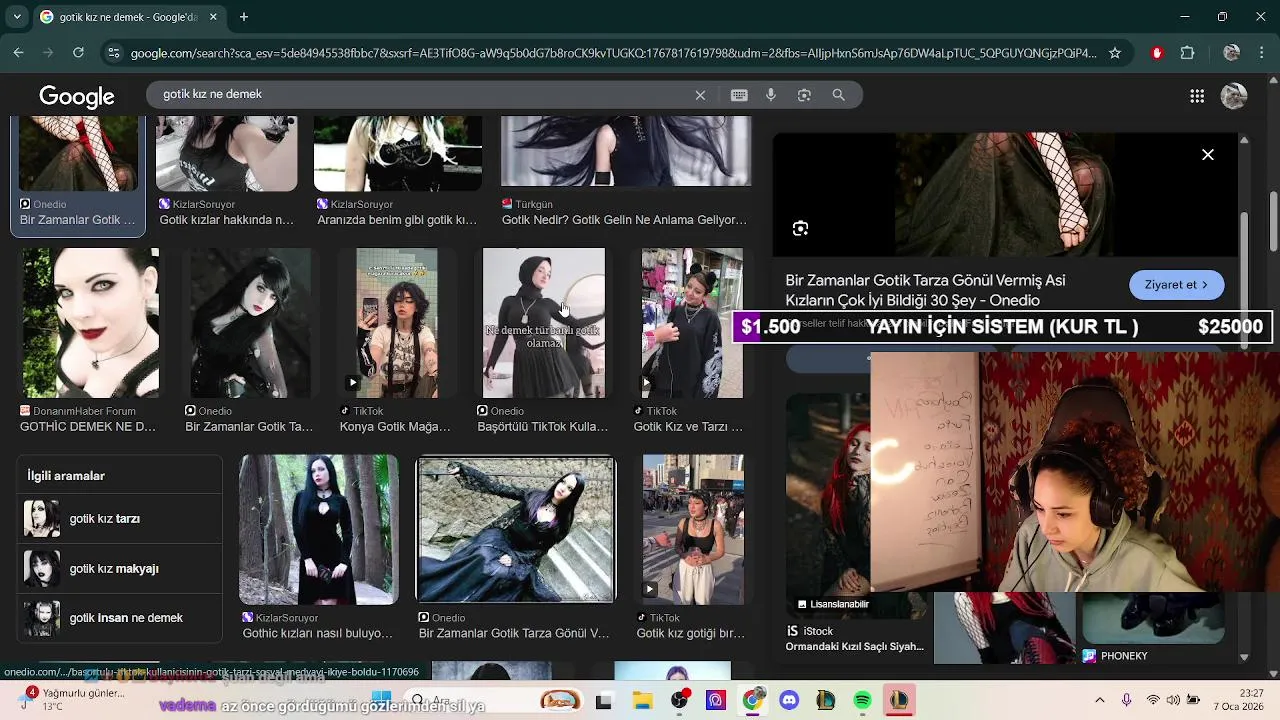Bookmark this page with star icon
Screen dimensions: 1280x720
[x=1115, y=53]
